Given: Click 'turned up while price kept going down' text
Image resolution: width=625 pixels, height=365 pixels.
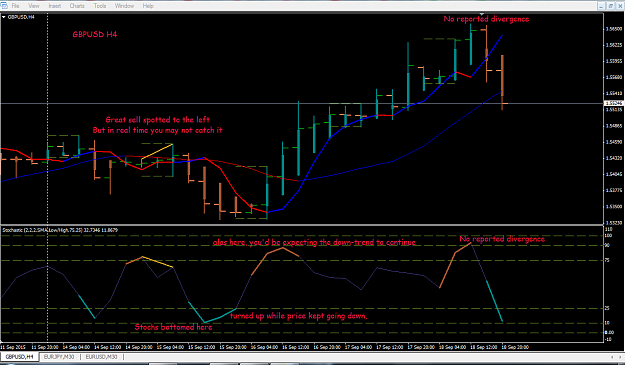Looking at the screenshot, I should [299, 316].
